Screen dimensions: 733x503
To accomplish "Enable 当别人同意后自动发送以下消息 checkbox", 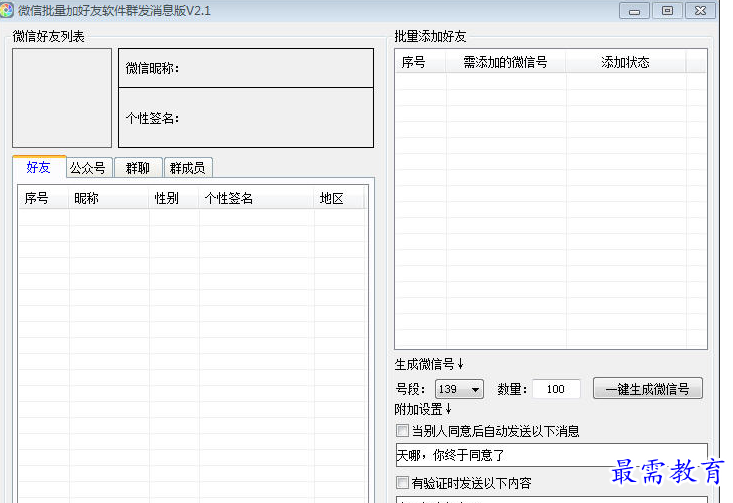I will coord(402,430).
